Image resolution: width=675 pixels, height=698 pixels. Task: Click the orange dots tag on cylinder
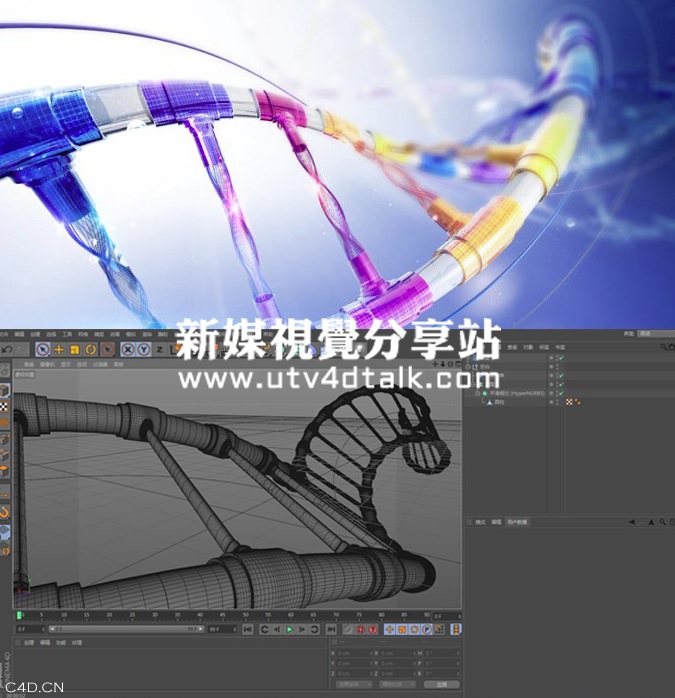[577, 402]
